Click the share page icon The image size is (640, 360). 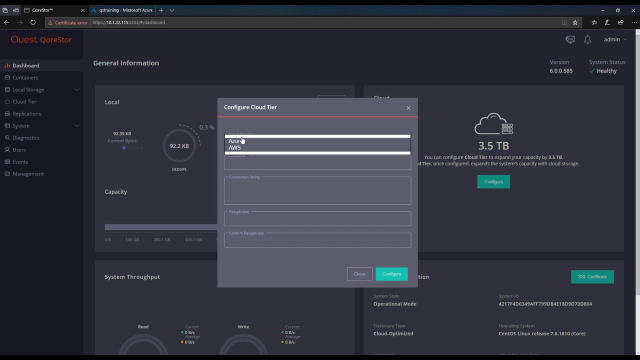pos(621,22)
